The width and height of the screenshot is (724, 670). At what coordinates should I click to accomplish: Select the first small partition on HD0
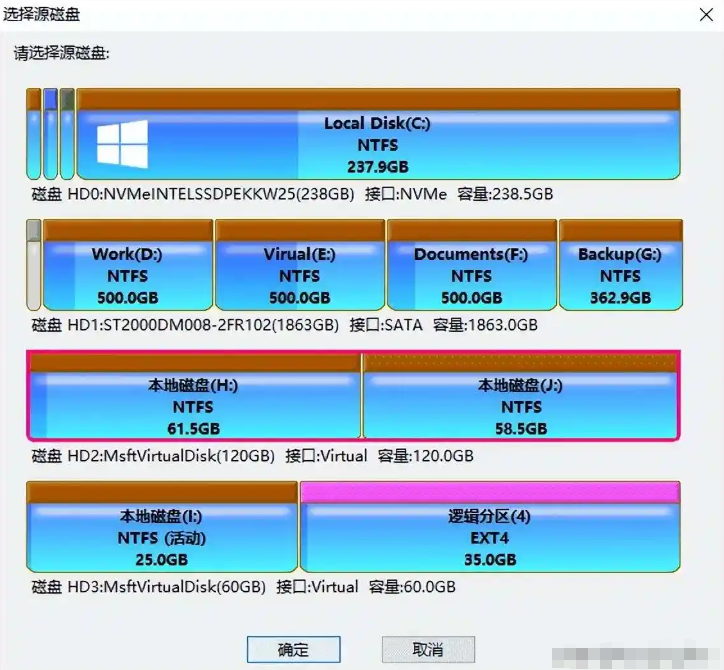34,134
